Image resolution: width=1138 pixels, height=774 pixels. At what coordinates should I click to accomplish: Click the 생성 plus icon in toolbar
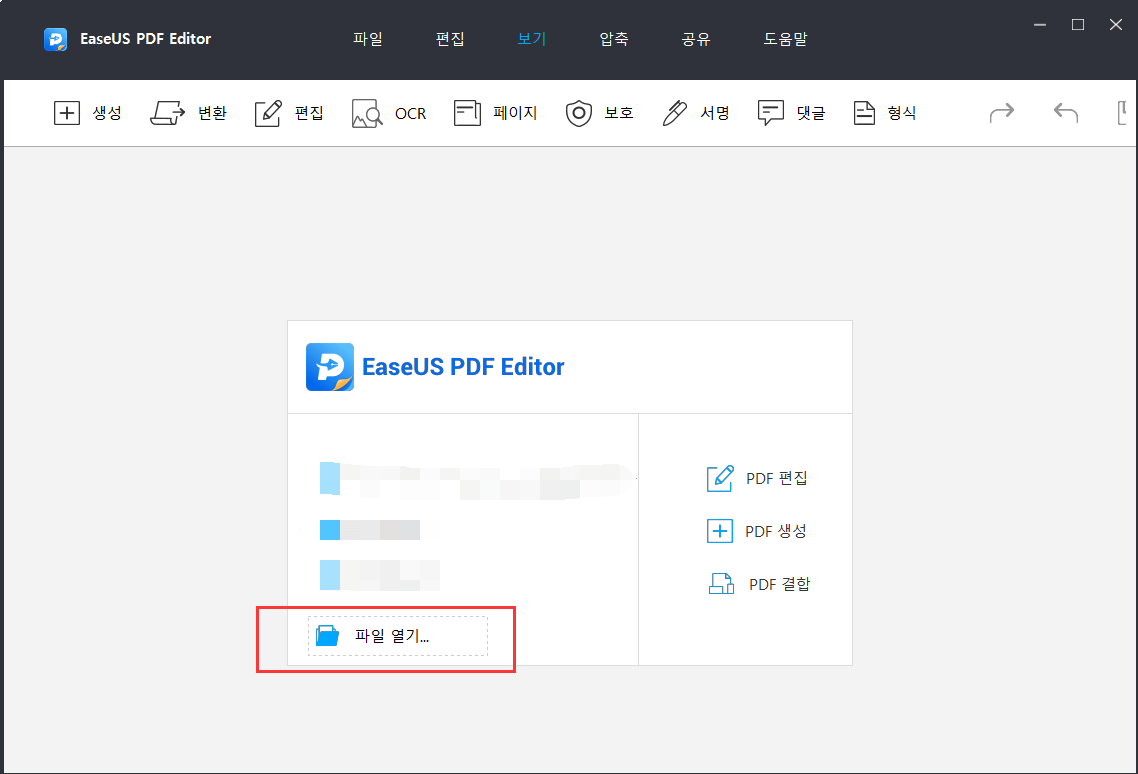click(67, 113)
